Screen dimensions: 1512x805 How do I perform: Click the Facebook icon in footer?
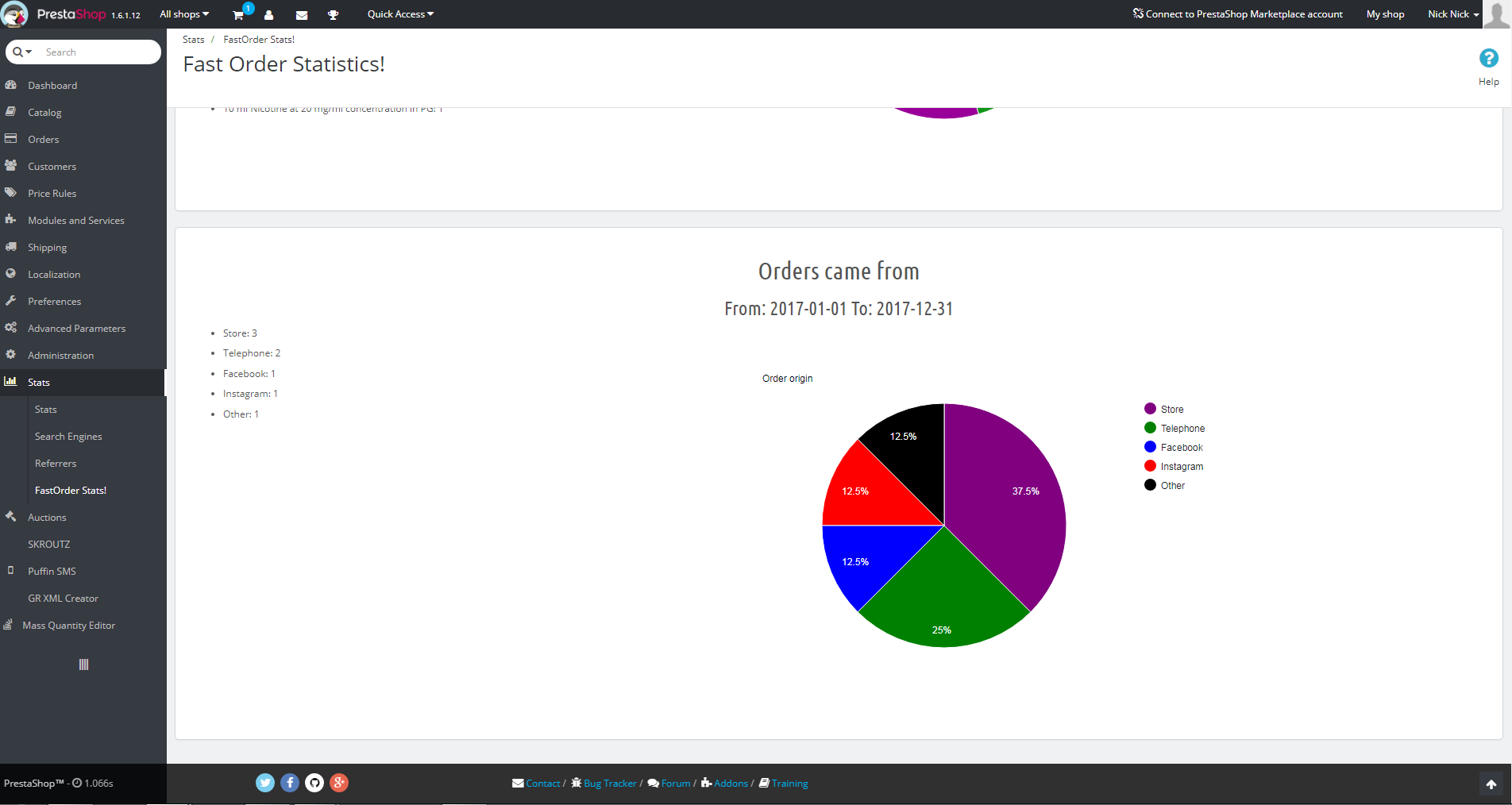[290, 783]
